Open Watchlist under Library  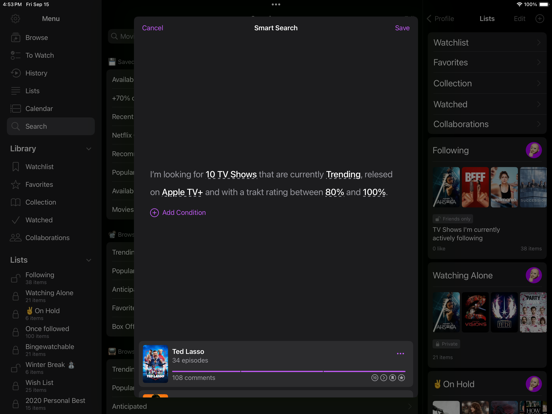click(51, 167)
